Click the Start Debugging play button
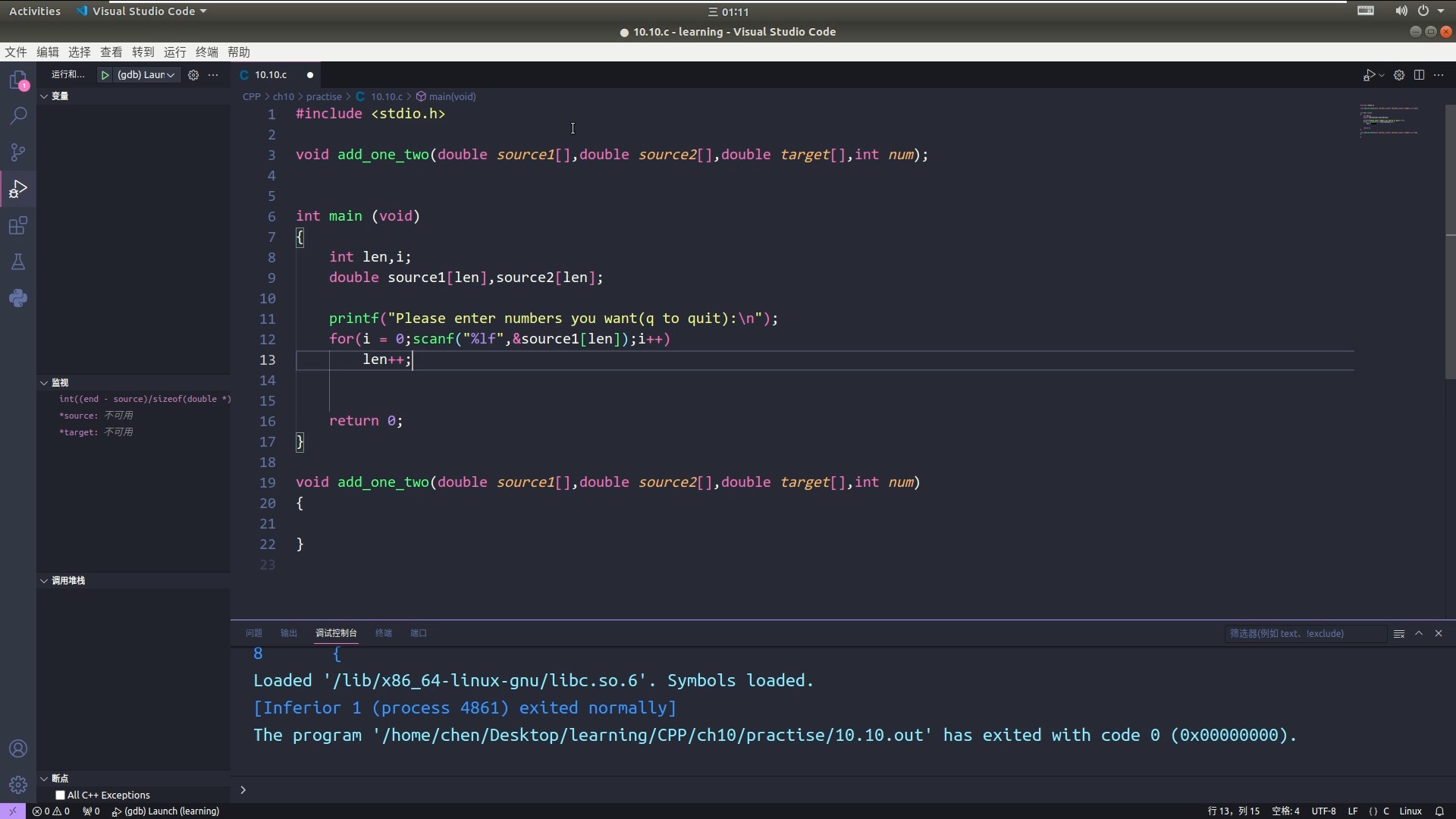The height and width of the screenshot is (819, 1456). tap(105, 75)
